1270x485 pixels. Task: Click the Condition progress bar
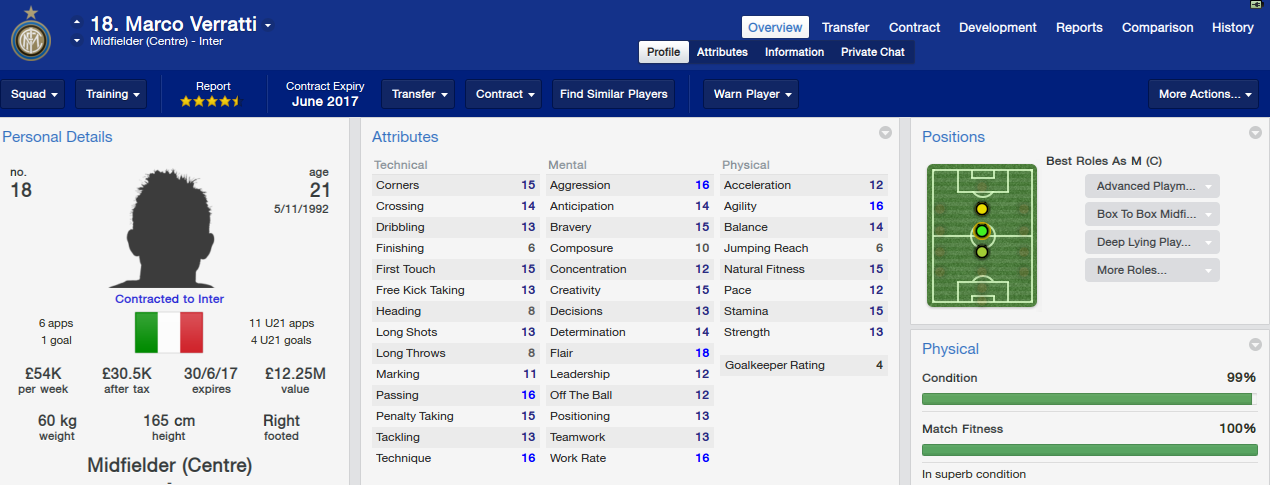1089,399
